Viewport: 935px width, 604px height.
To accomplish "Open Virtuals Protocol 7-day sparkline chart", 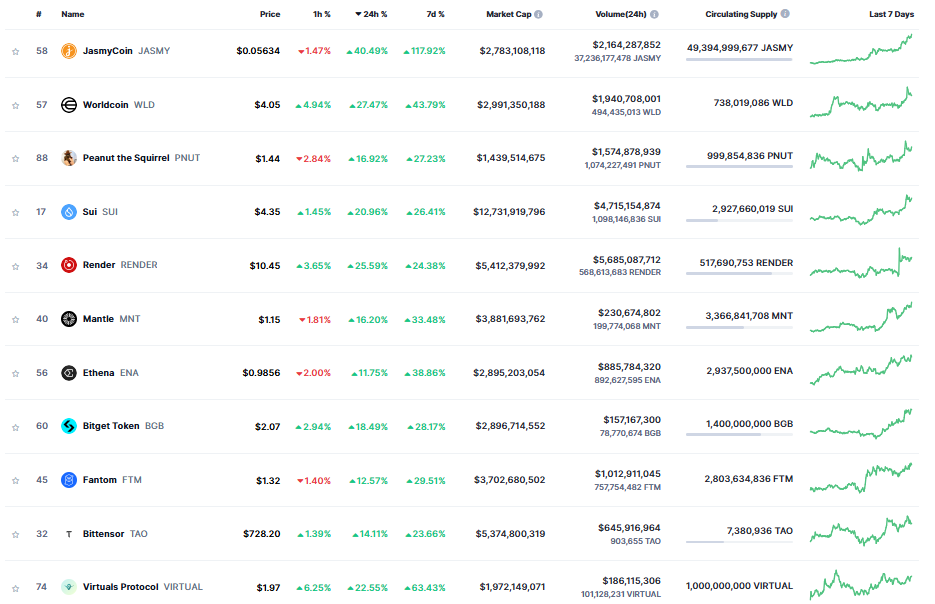I will coord(861,585).
